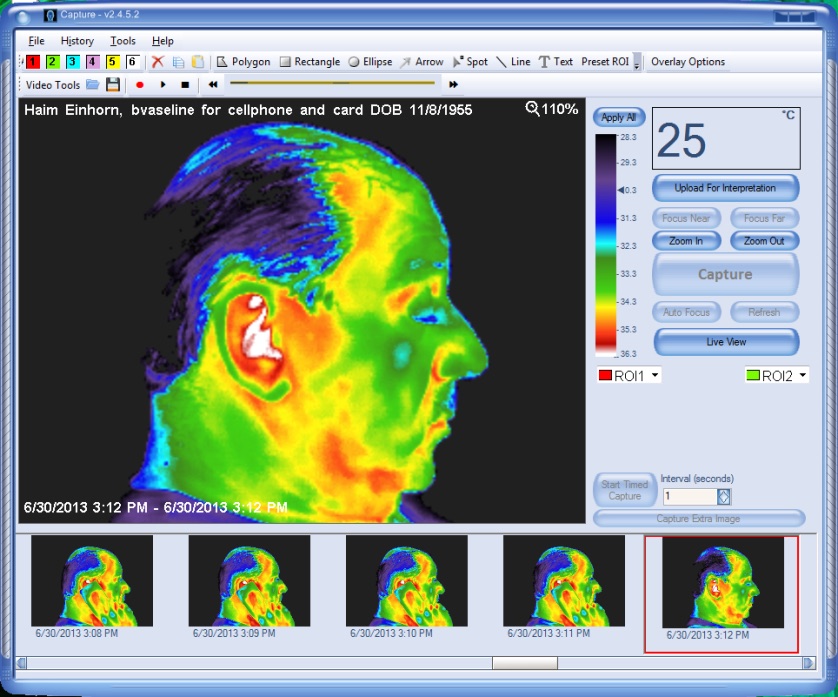The image size is (838, 697).
Task: Fast forward the video
Action: coord(453,84)
